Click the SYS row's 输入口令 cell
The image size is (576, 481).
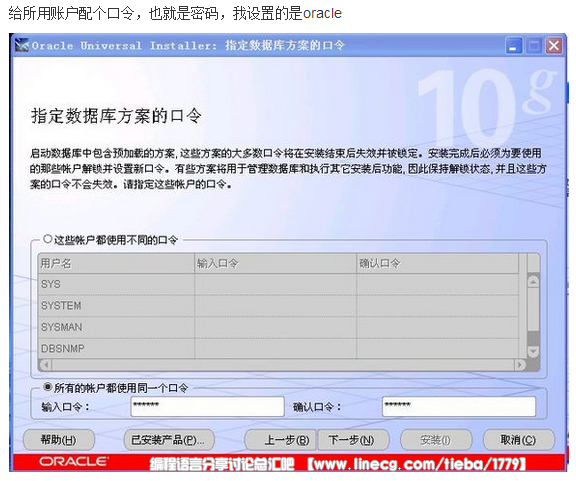click(275, 284)
